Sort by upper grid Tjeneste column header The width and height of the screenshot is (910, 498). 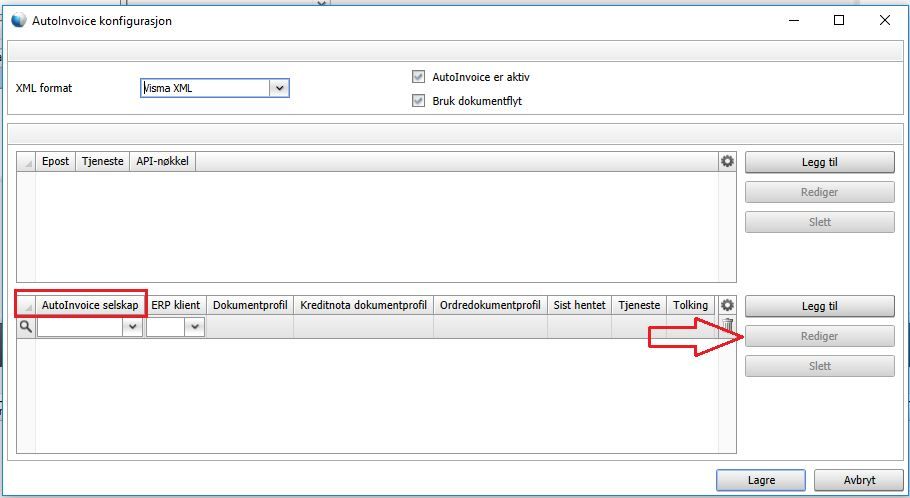(x=102, y=161)
